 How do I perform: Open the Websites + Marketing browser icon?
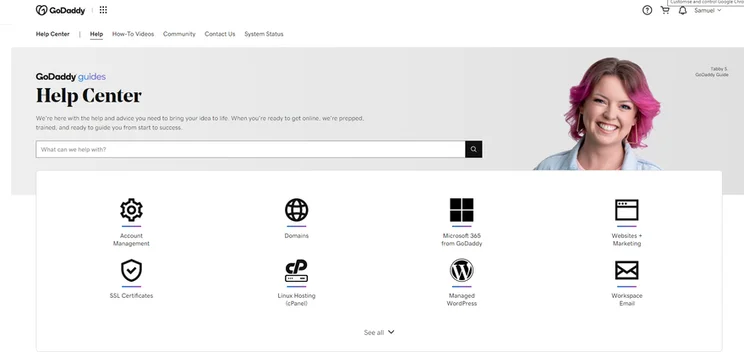627,210
